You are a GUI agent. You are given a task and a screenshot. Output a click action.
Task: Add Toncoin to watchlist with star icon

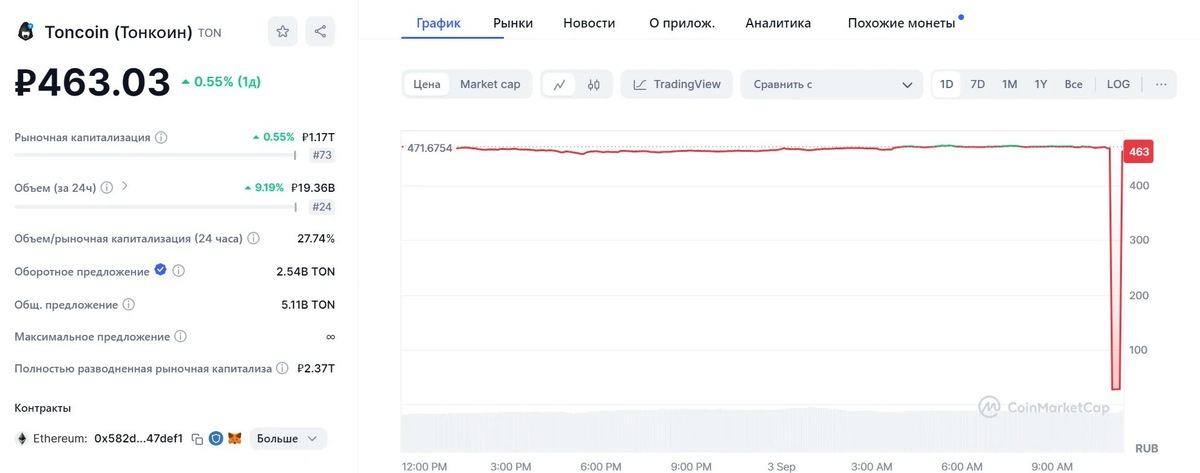coord(283,31)
